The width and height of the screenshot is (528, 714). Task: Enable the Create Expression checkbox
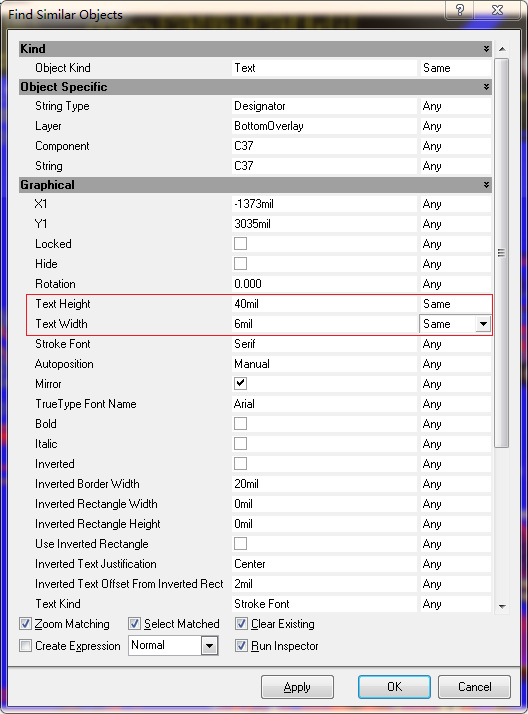(x=25, y=646)
